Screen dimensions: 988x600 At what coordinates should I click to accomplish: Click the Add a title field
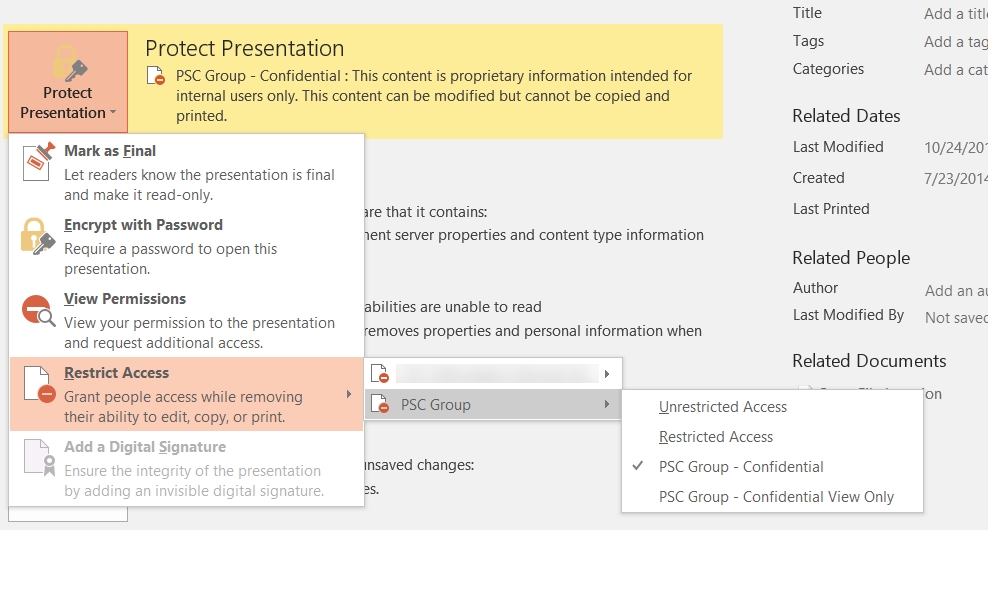point(955,14)
